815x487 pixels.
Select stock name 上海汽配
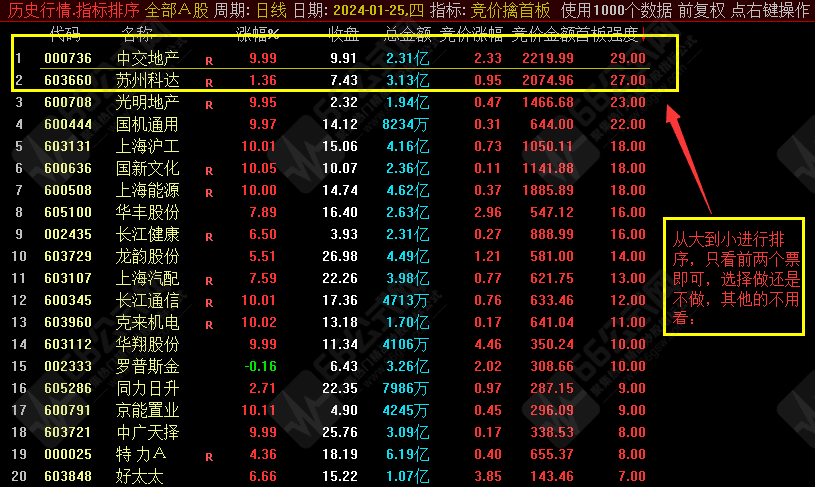click(148, 278)
